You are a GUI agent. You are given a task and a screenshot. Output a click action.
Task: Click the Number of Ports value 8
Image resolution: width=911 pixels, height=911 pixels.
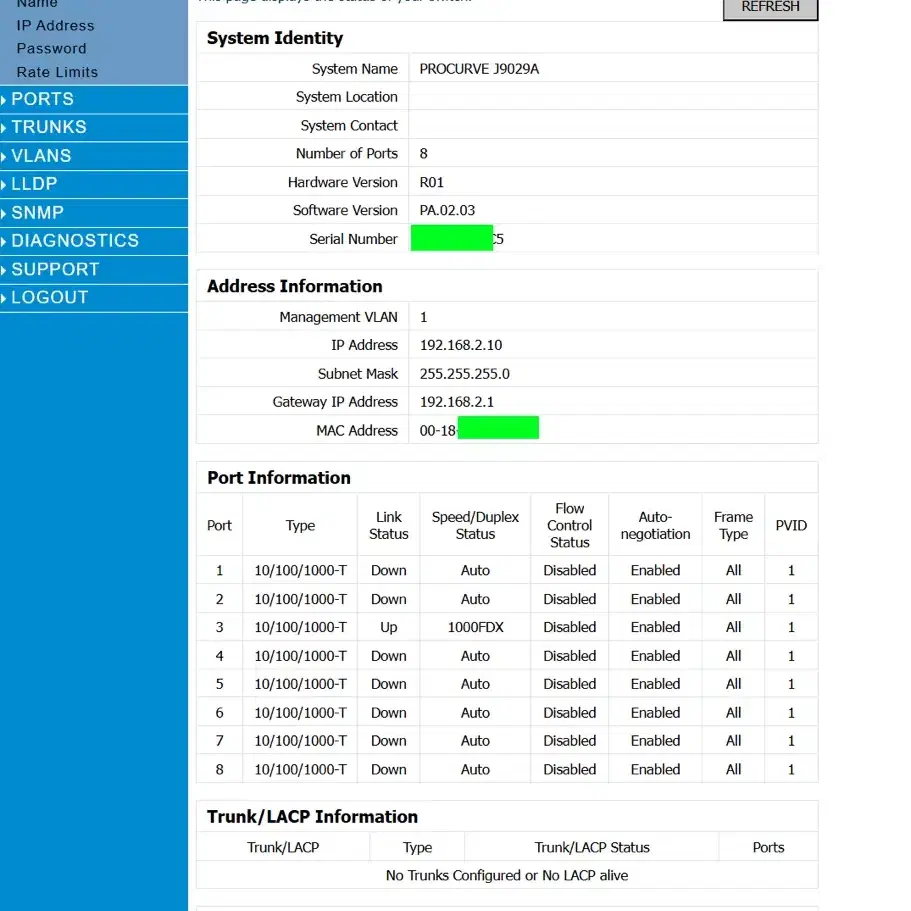click(424, 154)
